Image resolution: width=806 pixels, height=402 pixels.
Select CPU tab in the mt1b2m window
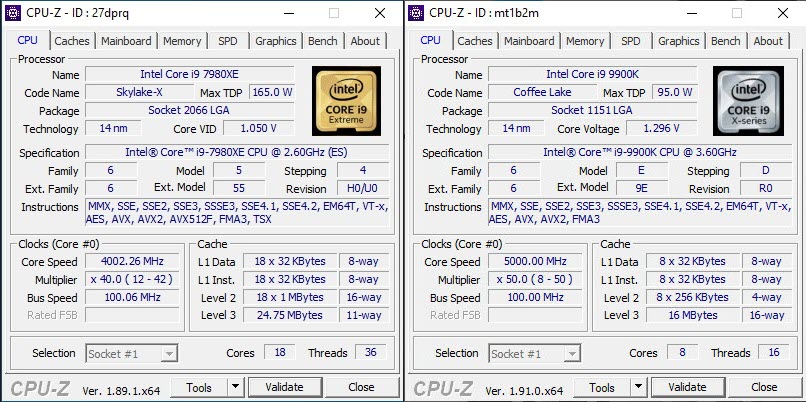pyautogui.click(x=431, y=40)
